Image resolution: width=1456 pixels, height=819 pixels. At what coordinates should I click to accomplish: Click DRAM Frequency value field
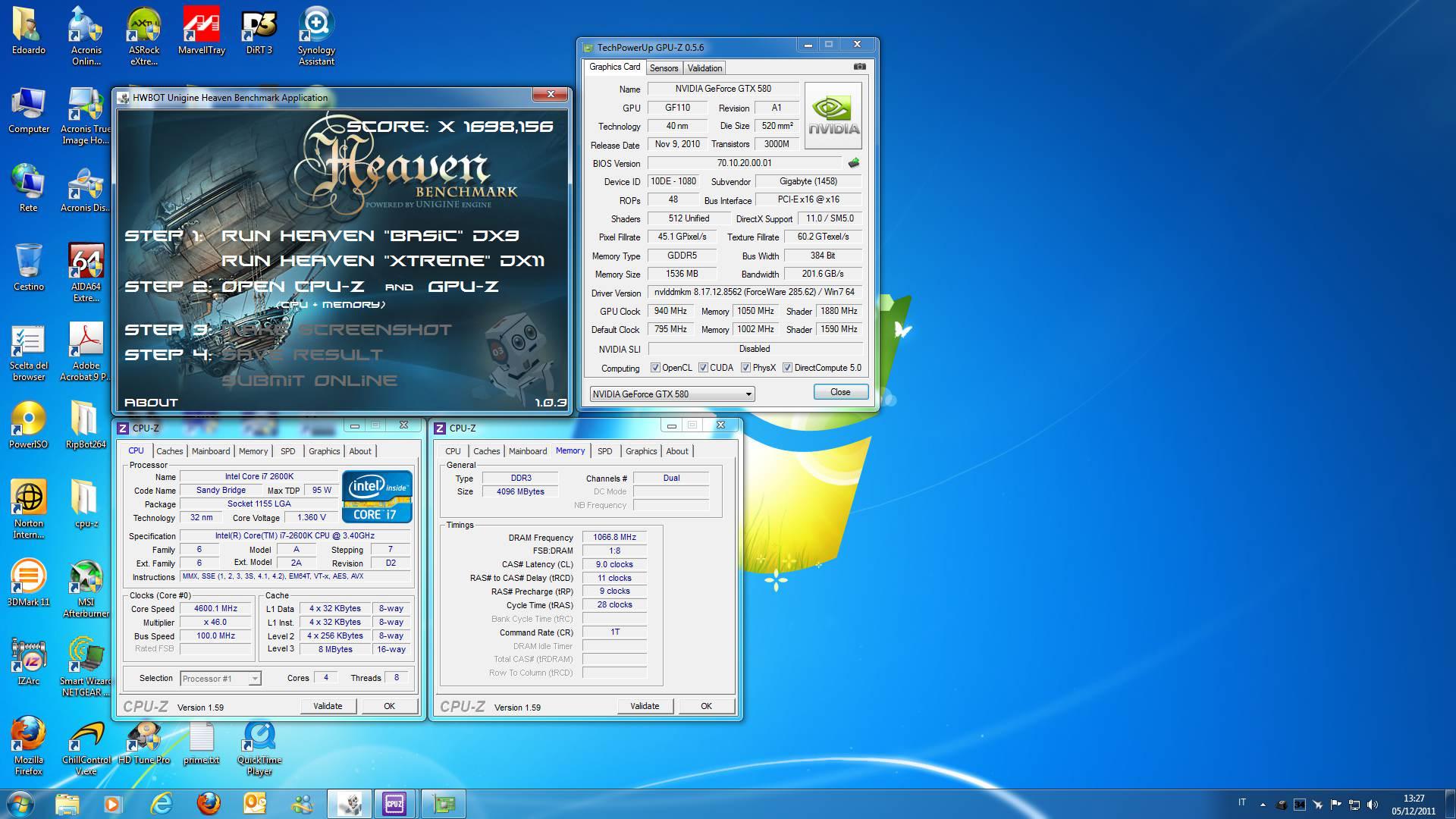[x=614, y=537]
